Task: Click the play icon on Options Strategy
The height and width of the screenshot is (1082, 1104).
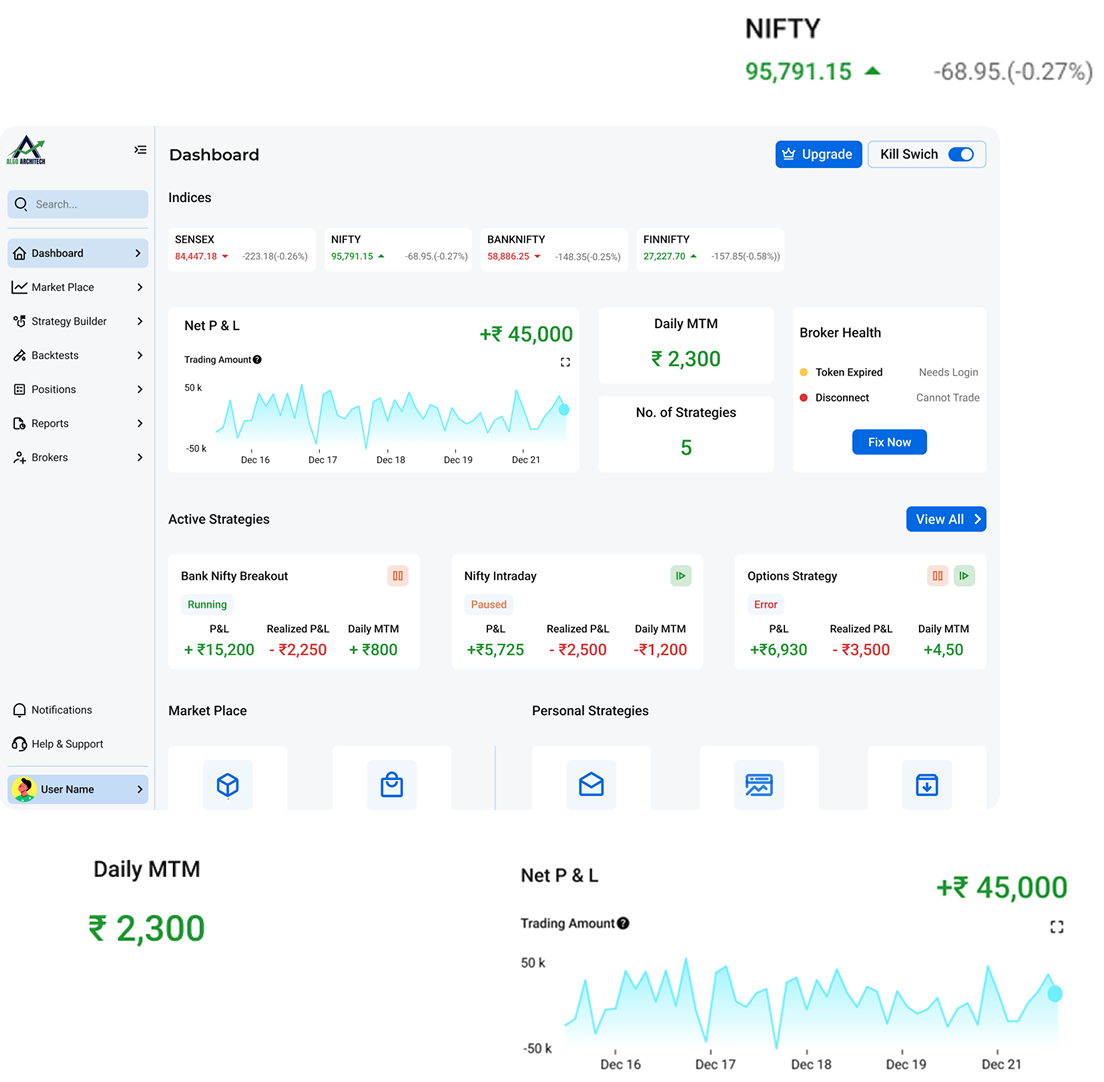Action: (964, 576)
